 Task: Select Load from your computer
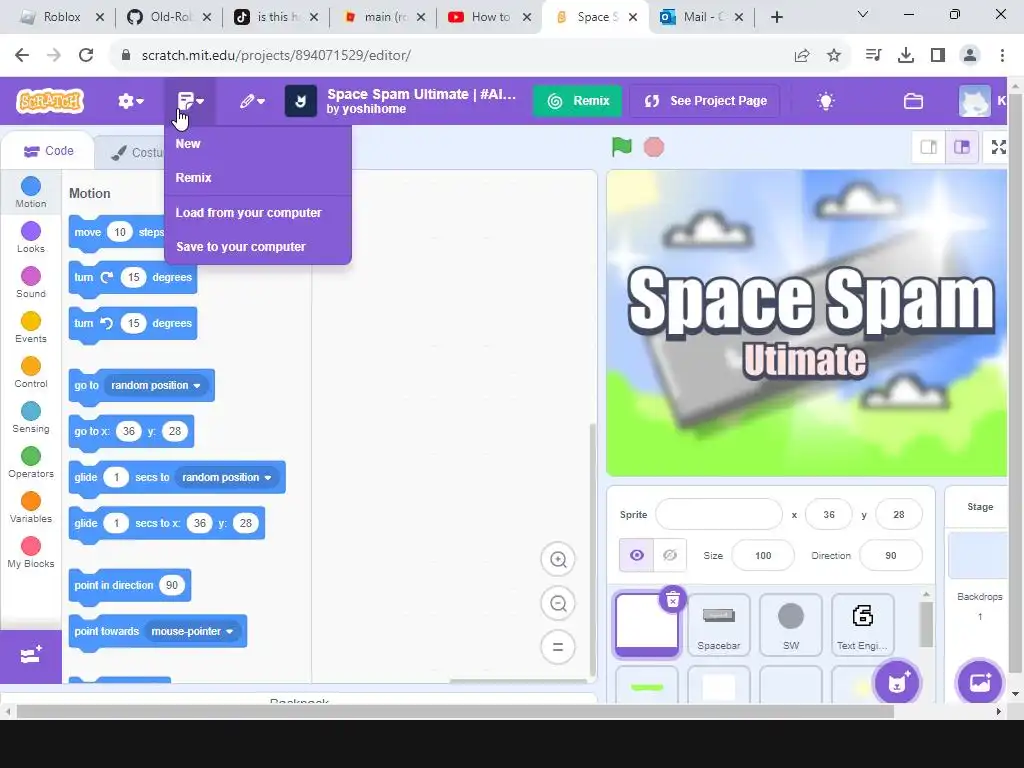257,213
